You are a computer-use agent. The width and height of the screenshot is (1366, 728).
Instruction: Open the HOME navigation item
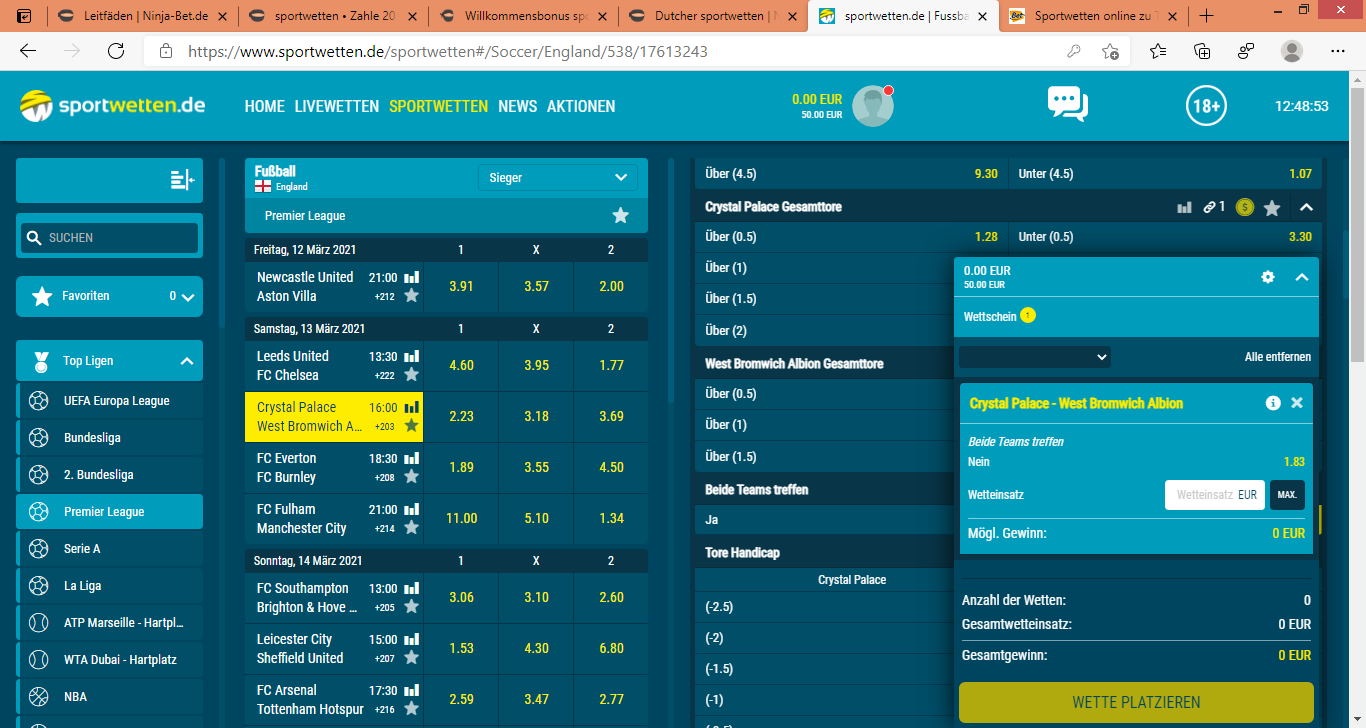tap(265, 106)
